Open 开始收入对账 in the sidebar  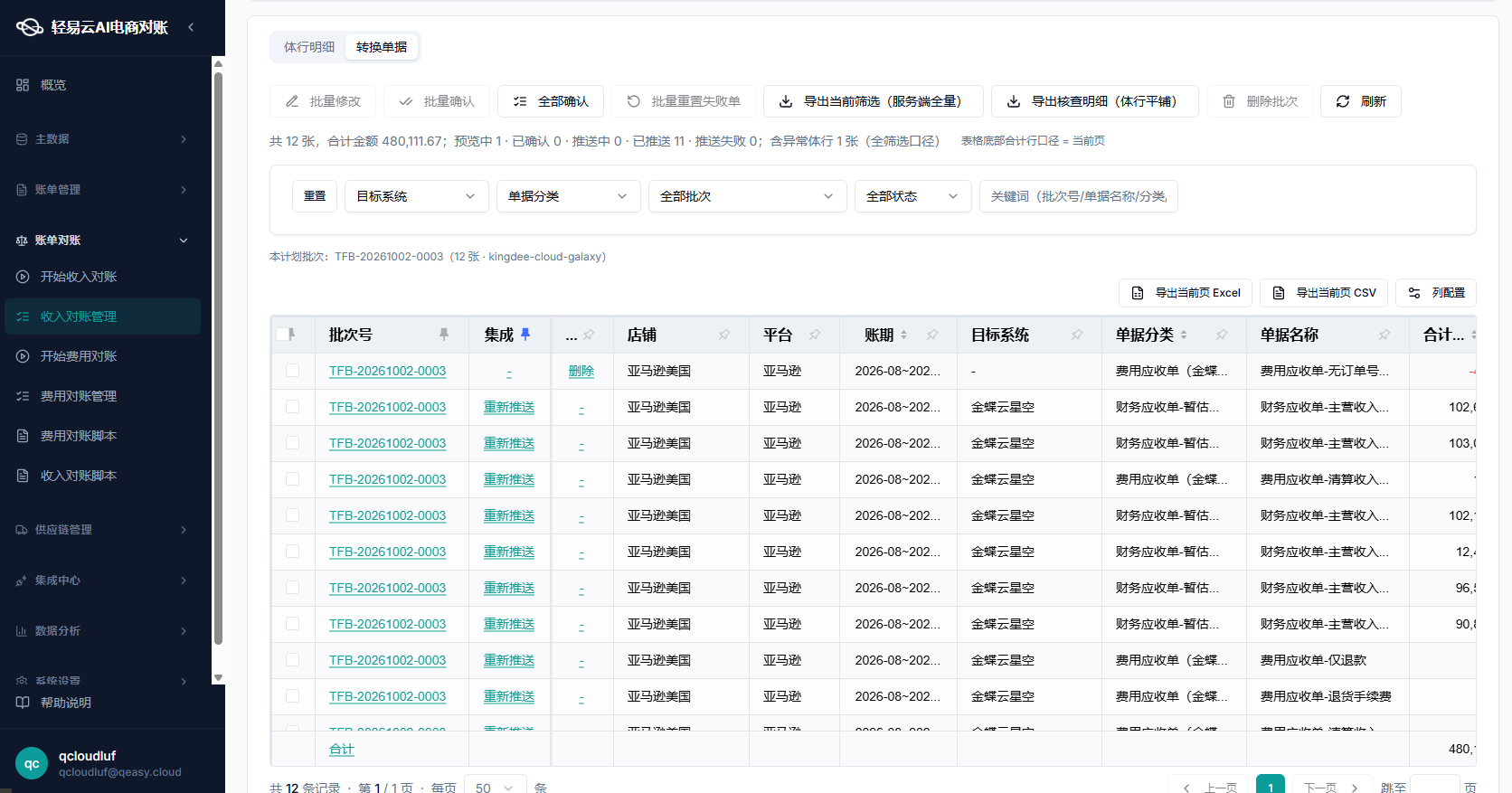pyautogui.click(x=79, y=277)
